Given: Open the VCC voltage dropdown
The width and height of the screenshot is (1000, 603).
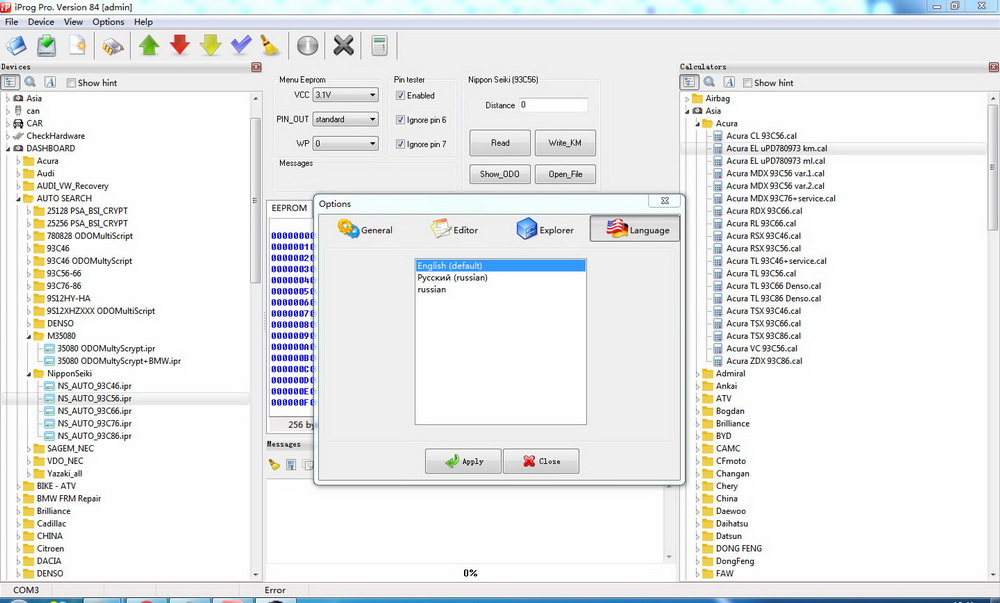Looking at the screenshot, I should 346,95.
